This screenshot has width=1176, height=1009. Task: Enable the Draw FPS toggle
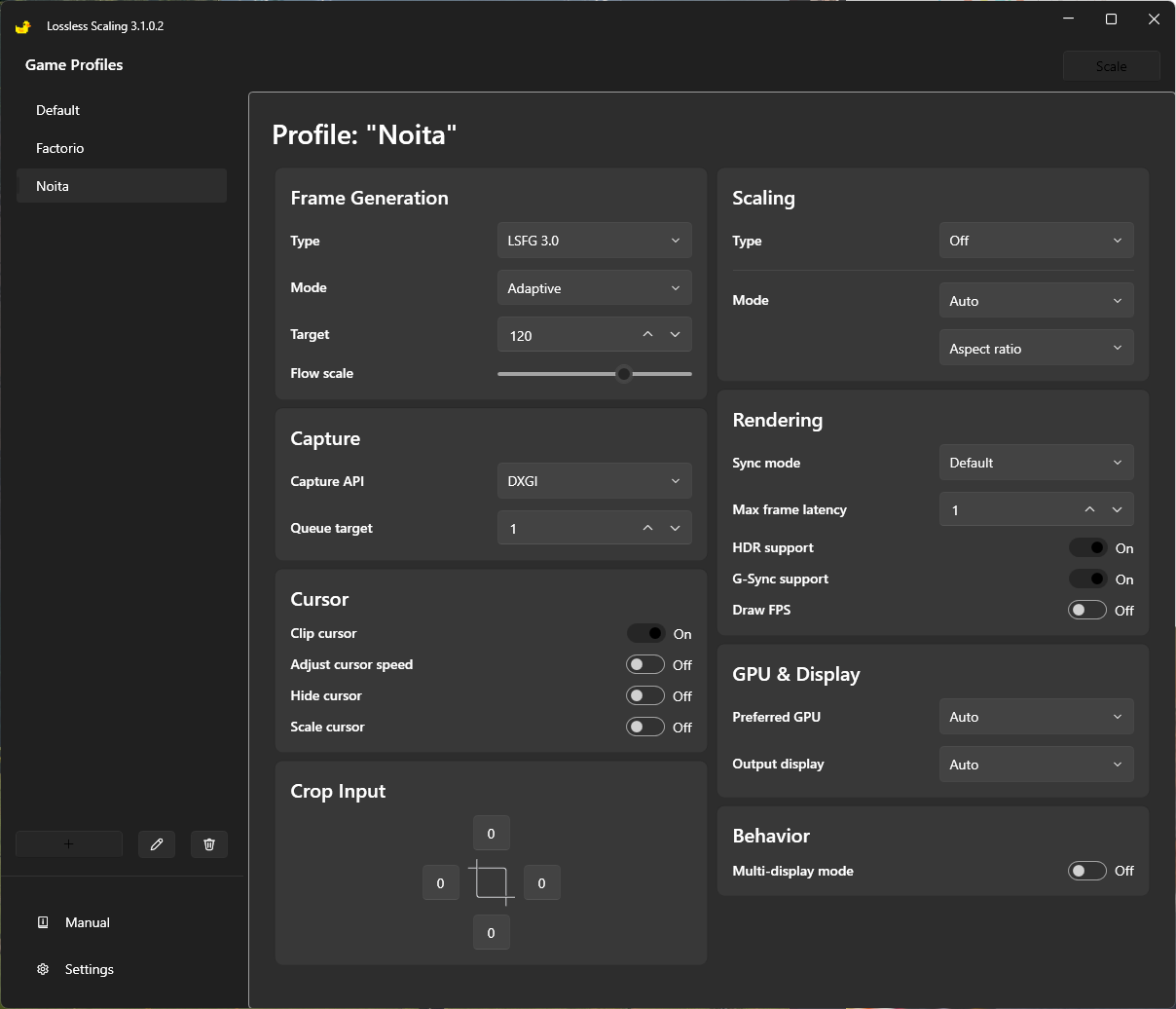click(x=1086, y=610)
